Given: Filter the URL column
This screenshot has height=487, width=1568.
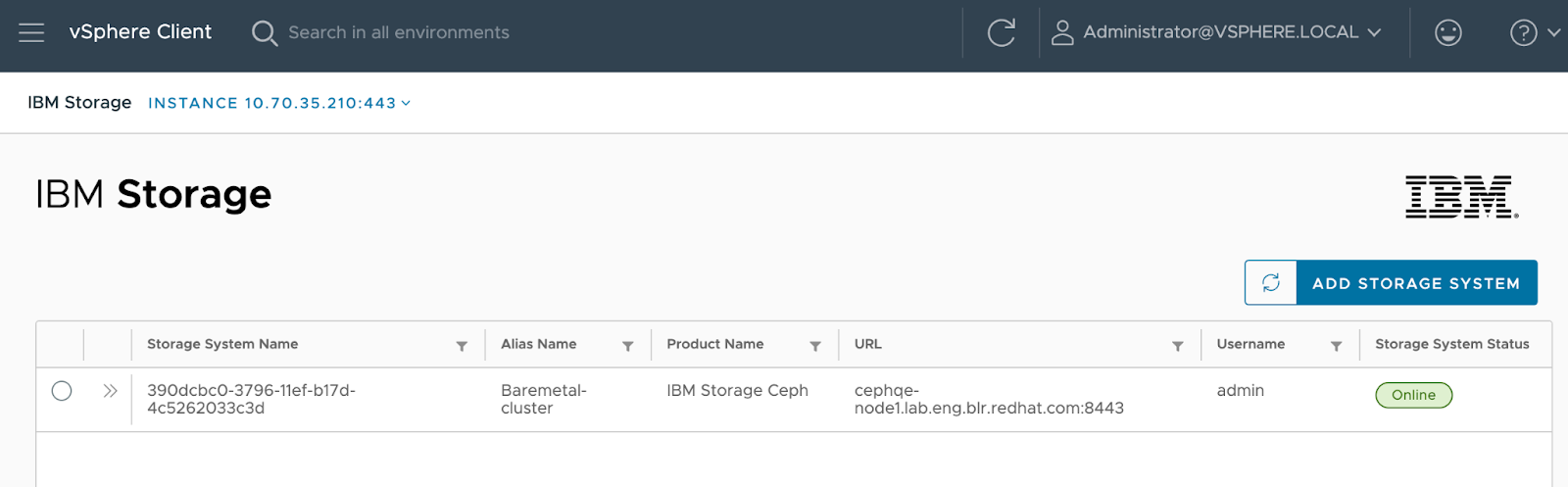Looking at the screenshot, I should point(1177,346).
